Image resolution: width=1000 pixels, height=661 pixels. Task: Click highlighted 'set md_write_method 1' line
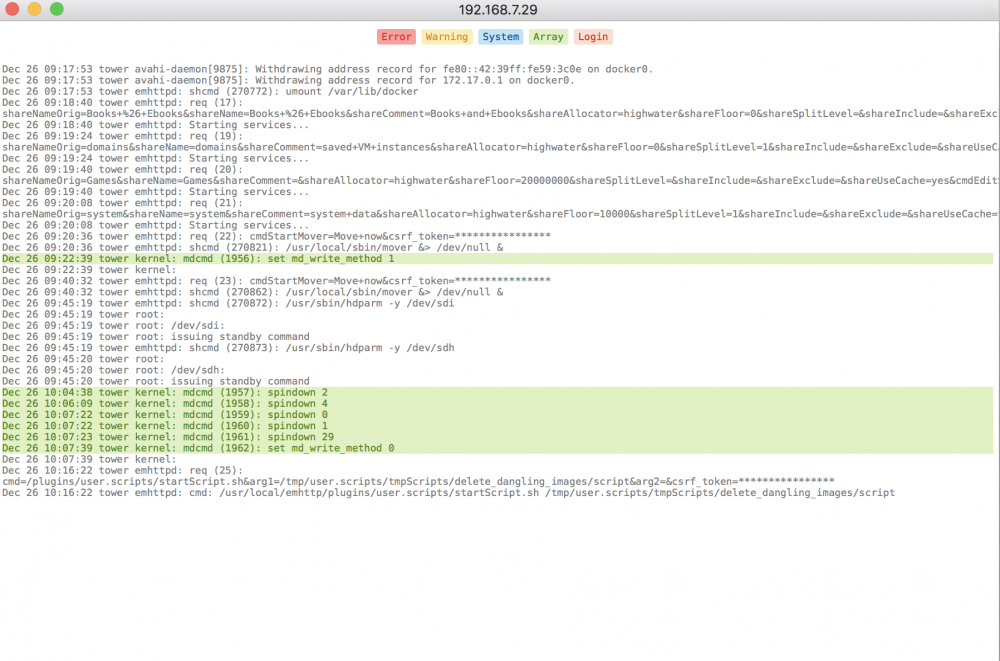point(497,258)
